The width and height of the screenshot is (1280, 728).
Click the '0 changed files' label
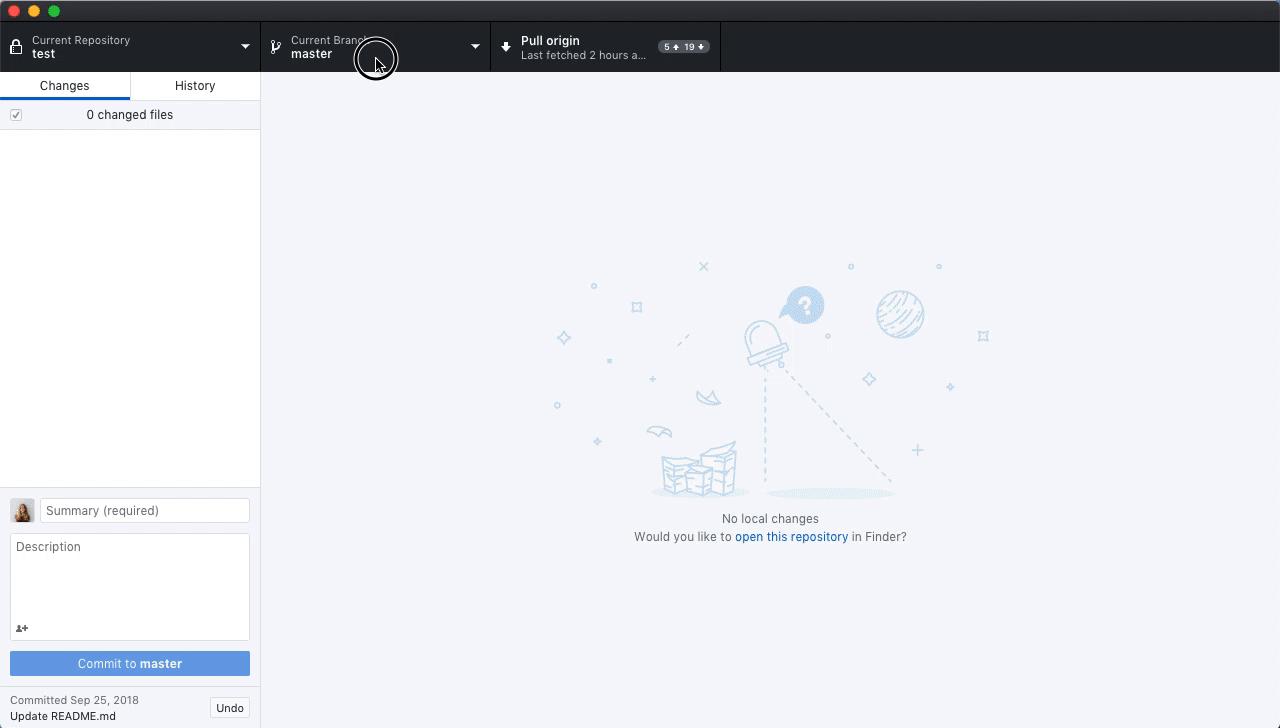[x=130, y=115]
